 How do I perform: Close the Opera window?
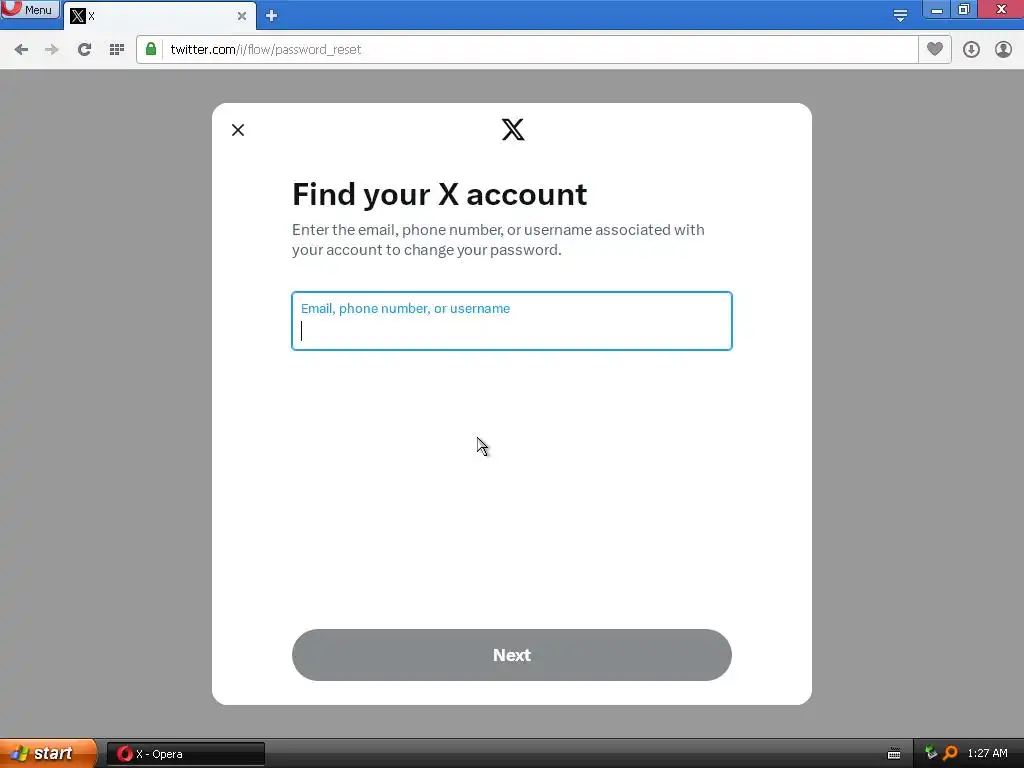pyautogui.click(x=1001, y=9)
